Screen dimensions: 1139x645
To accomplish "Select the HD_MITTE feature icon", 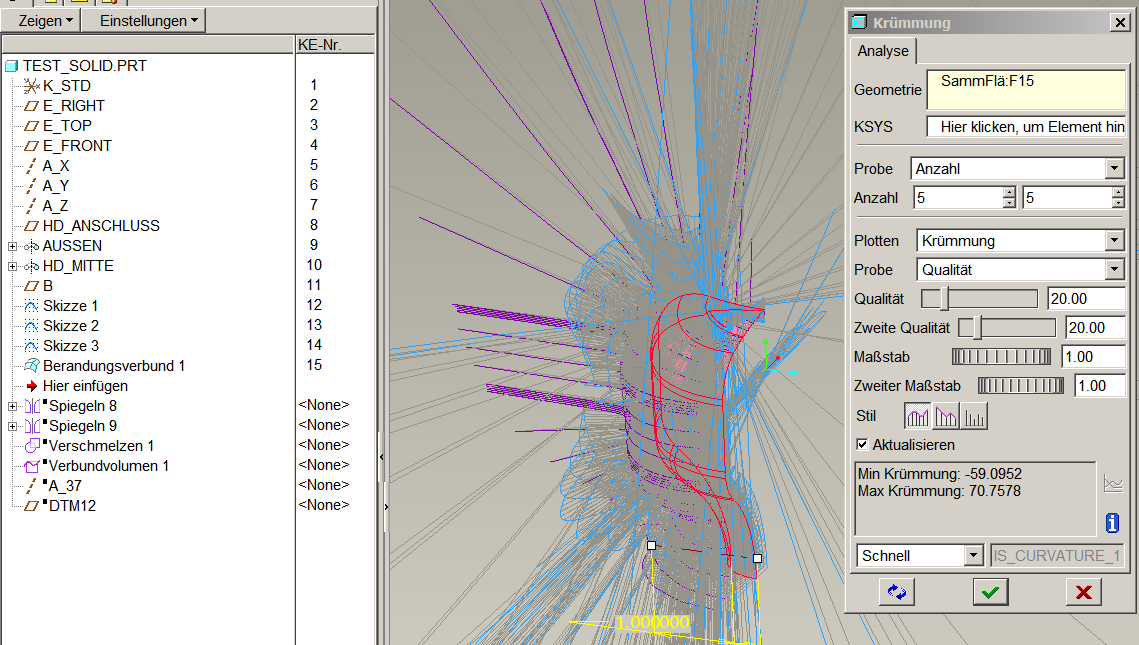I will pos(31,267).
